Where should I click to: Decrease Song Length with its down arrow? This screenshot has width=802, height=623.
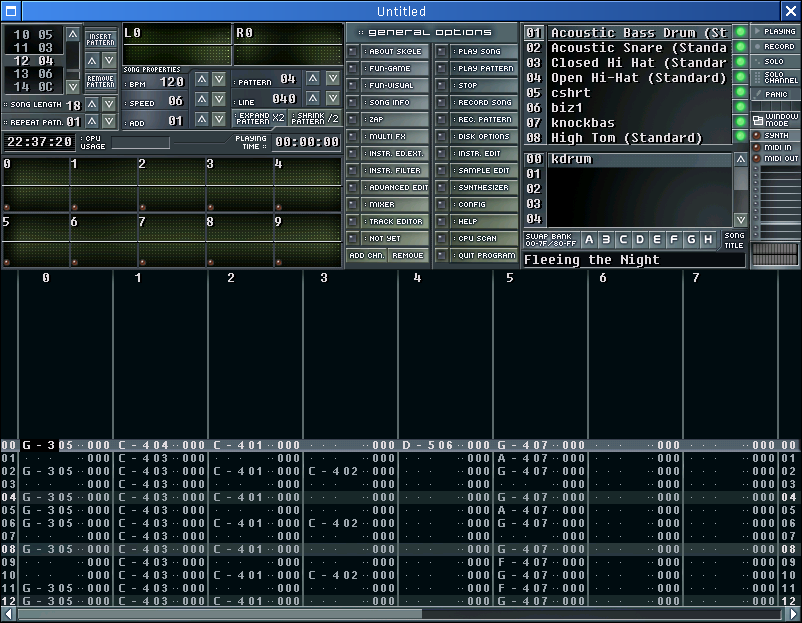click(x=109, y=104)
